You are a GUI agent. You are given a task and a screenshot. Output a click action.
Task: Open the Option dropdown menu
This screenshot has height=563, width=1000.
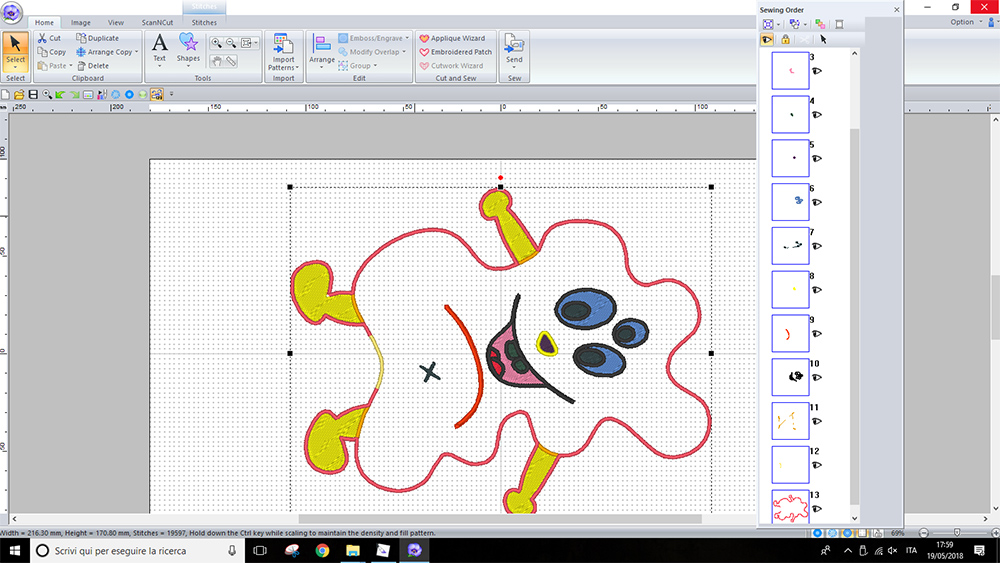[966, 22]
